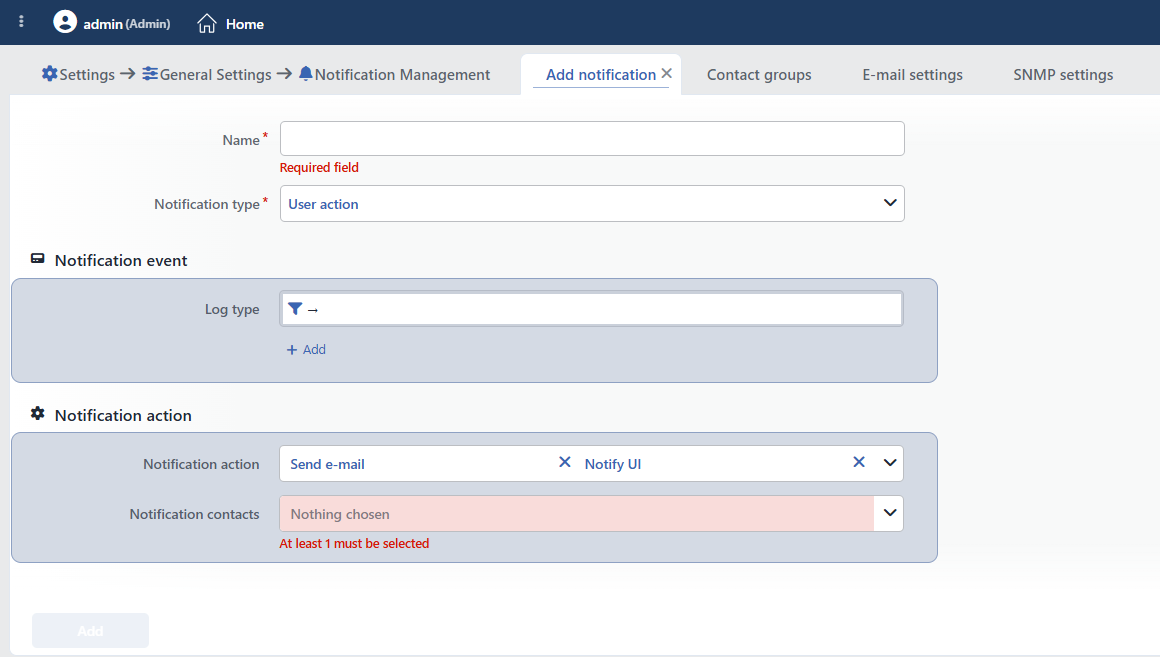Click the admin (Admin) user label

[127, 24]
